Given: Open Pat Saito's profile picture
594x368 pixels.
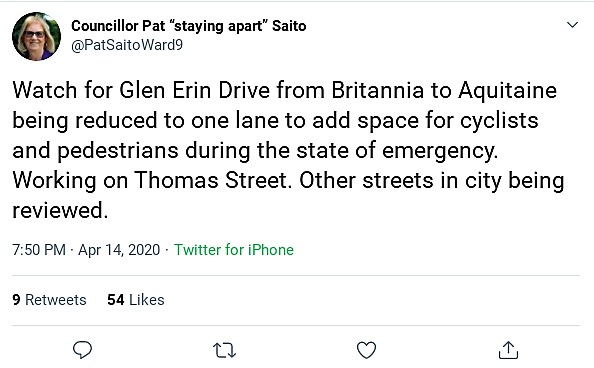Looking at the screenshot, I should pos(36,36).
